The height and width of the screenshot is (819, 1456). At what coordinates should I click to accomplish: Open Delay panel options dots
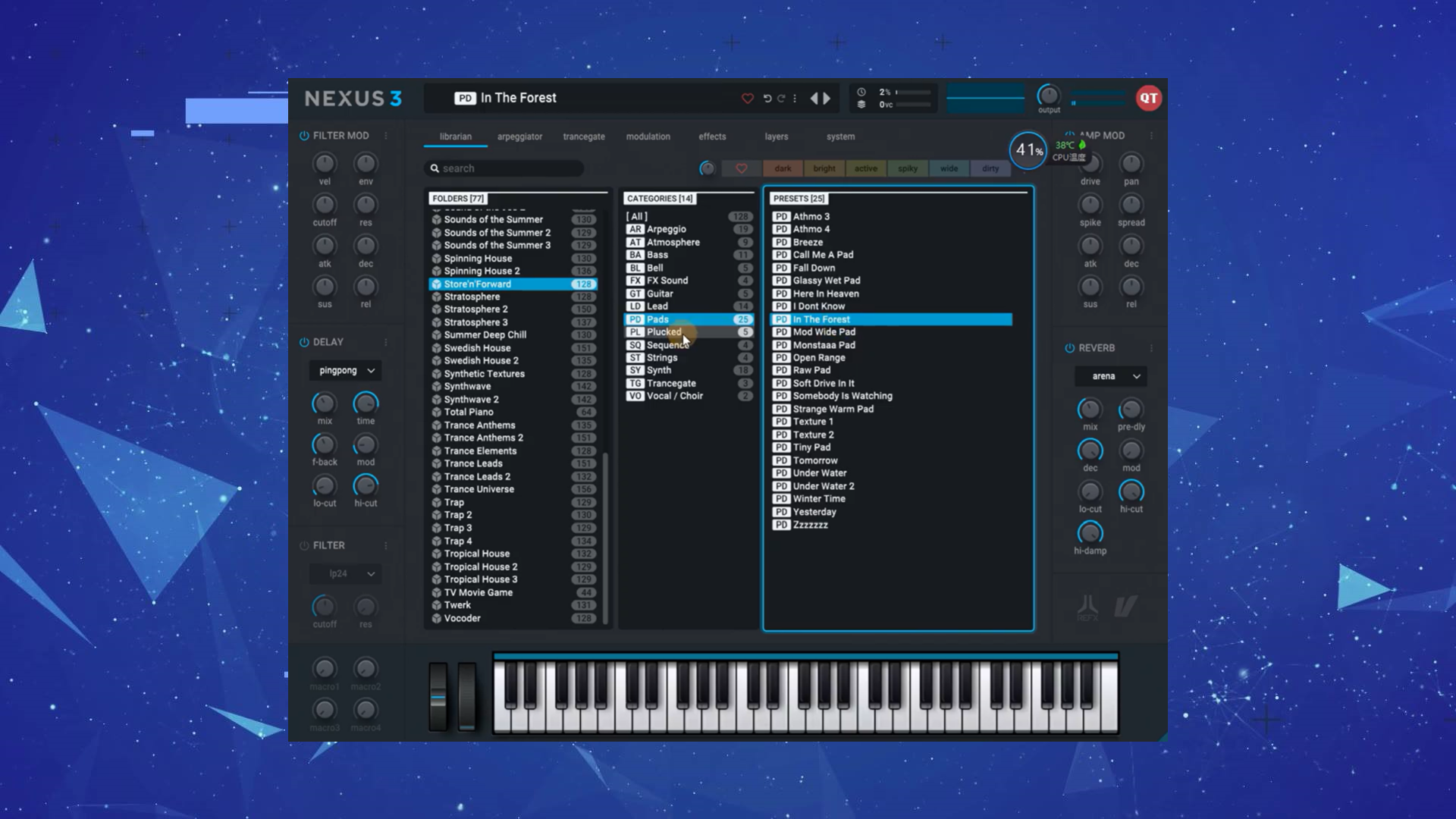coord(386,342)
